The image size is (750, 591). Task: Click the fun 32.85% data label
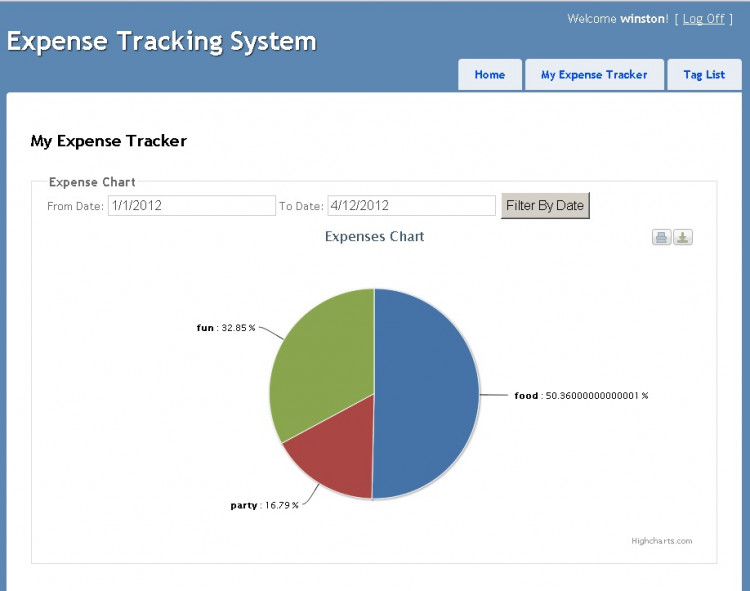(x=226, y=327)
